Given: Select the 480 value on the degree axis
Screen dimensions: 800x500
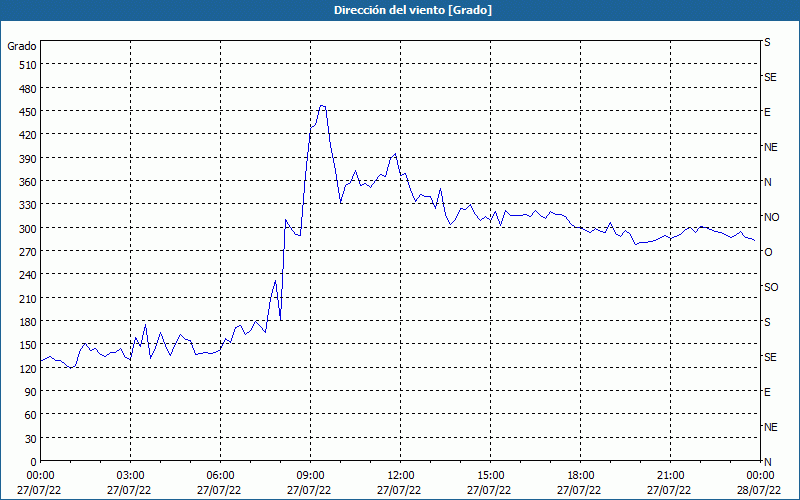Looking at the screenshot, I should pos(29,89).
